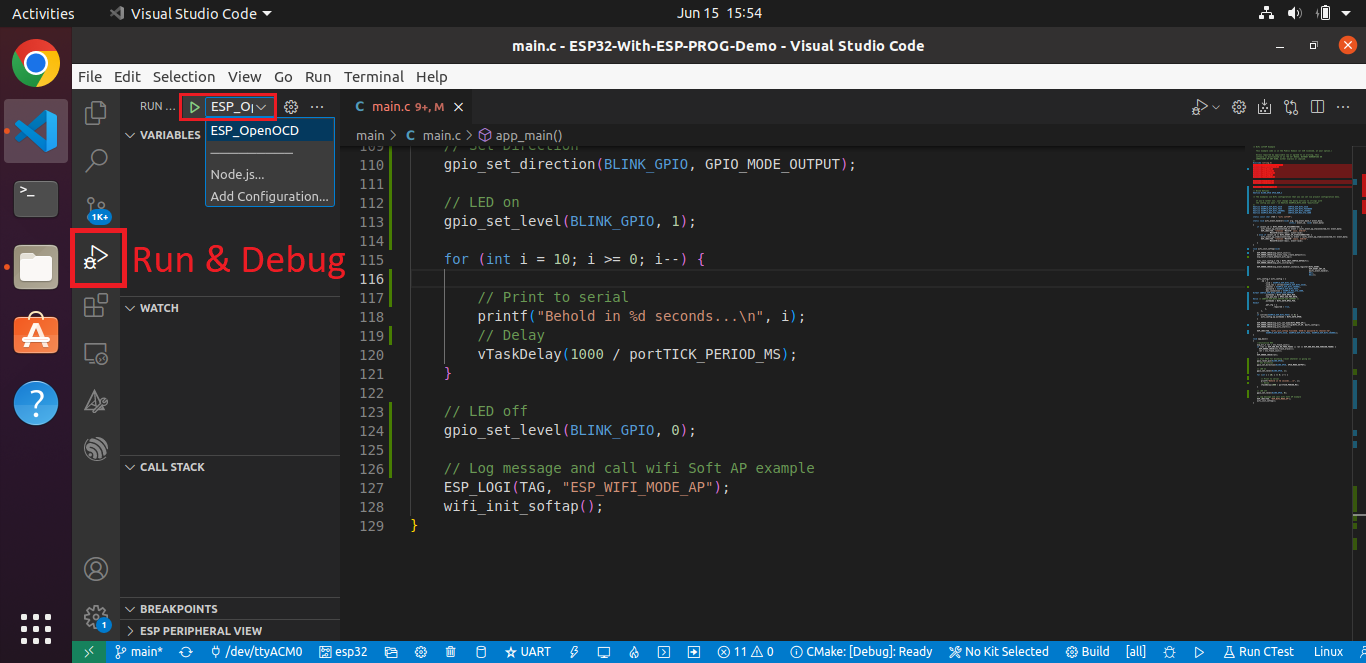Click the ESP-IDF monitor icon in the status bar
The width and height of the screenshot is (1366, 663).
pos(604,652)
